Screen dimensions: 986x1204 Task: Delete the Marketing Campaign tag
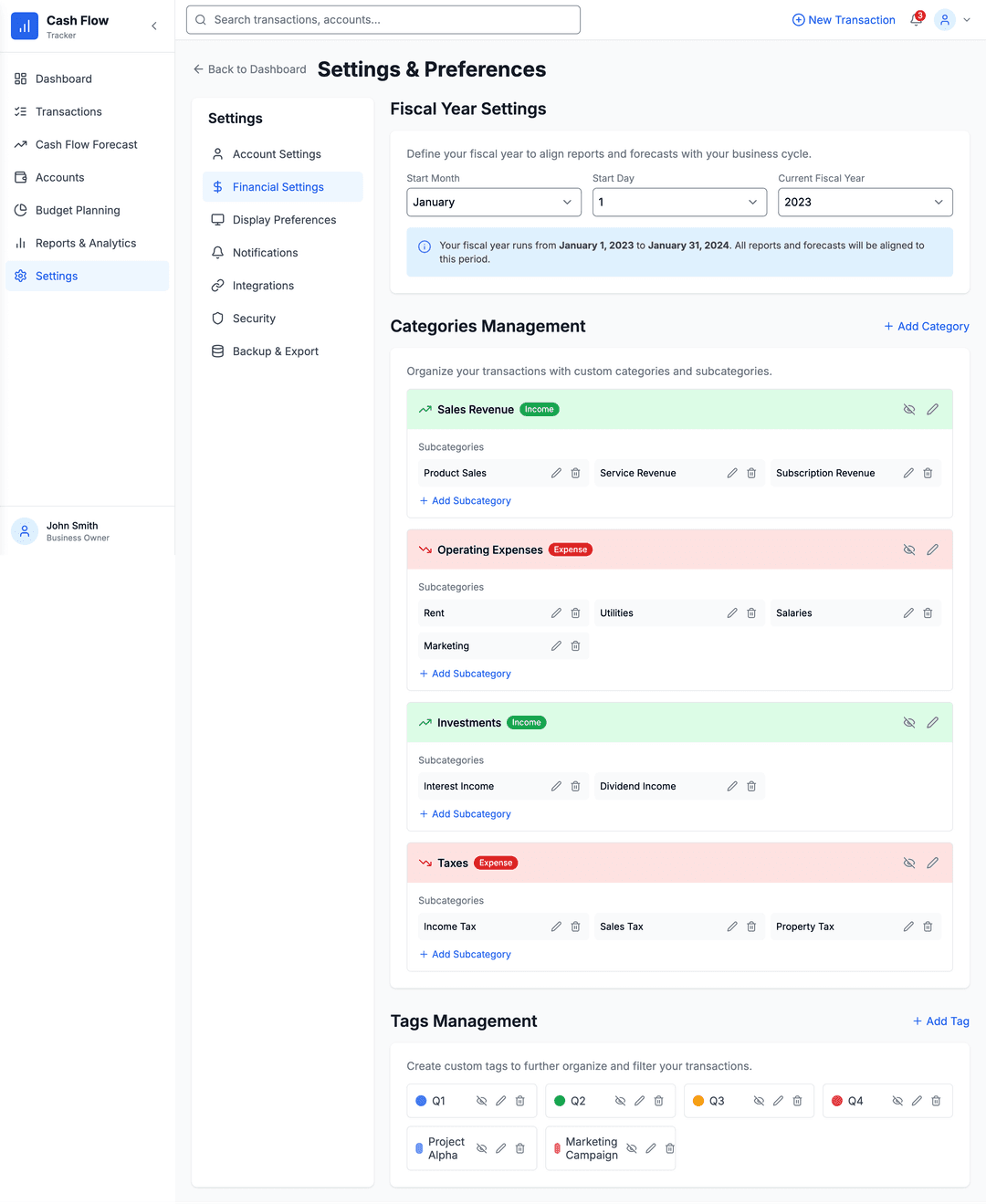coord(669,1148)
